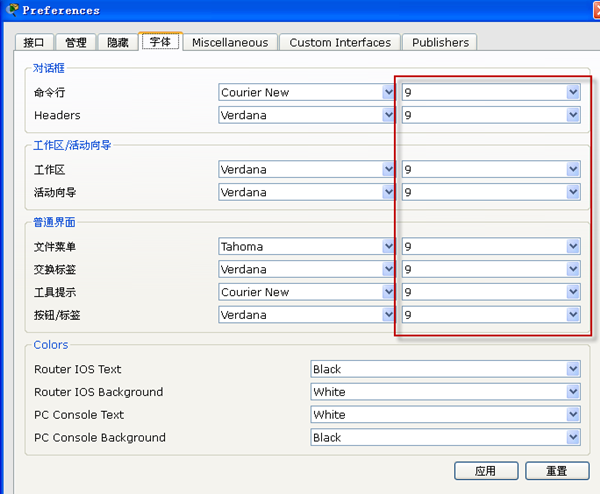
Task: Go to the Publishers tab
Action: click(x=440, y=42)
